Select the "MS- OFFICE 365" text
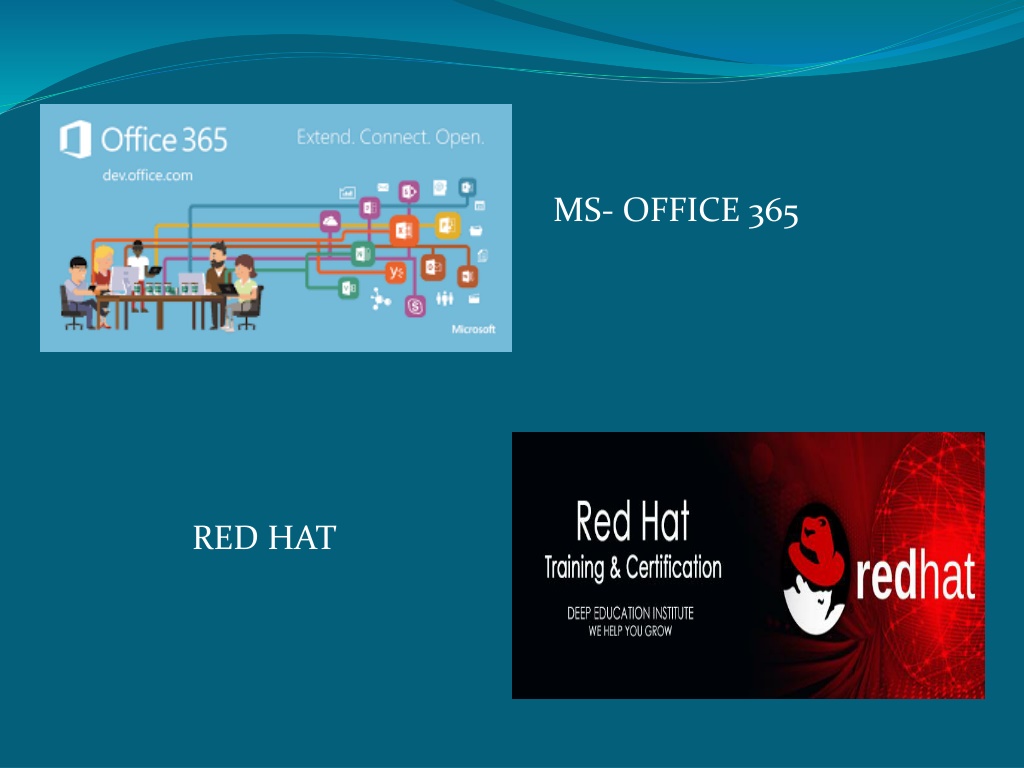 click(x=676, y=212)
